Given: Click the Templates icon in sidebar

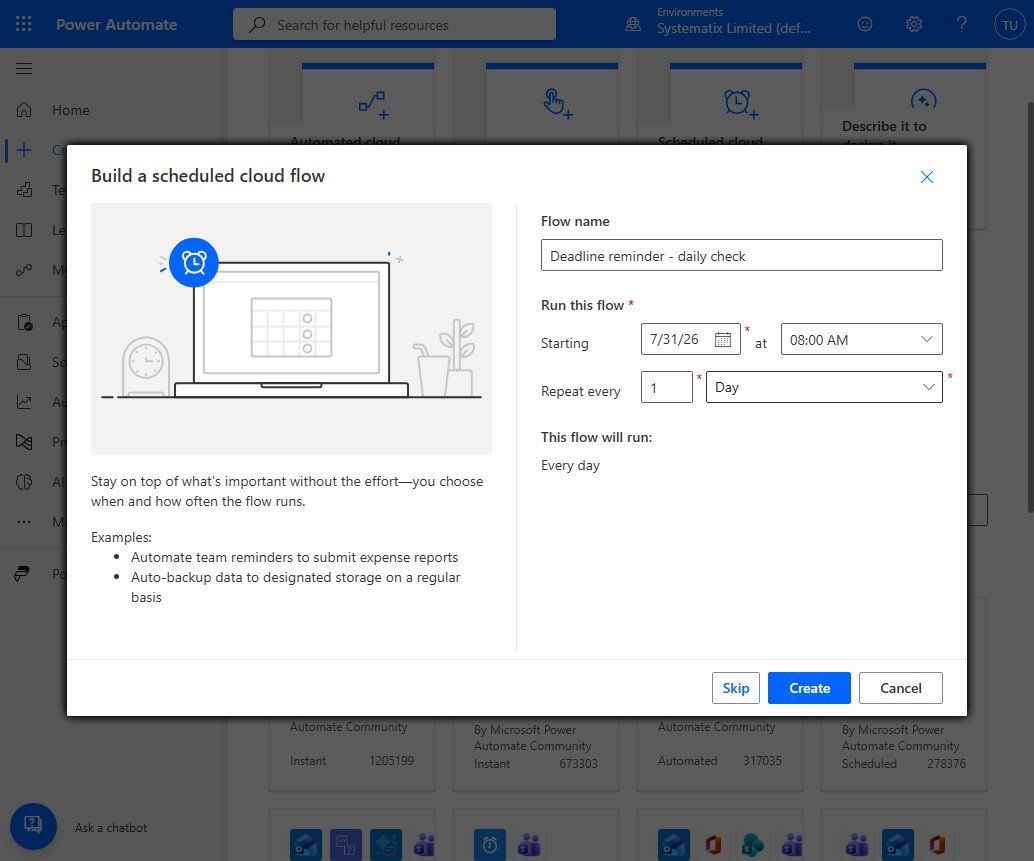Looking at the screenshot, I should 24,191.
